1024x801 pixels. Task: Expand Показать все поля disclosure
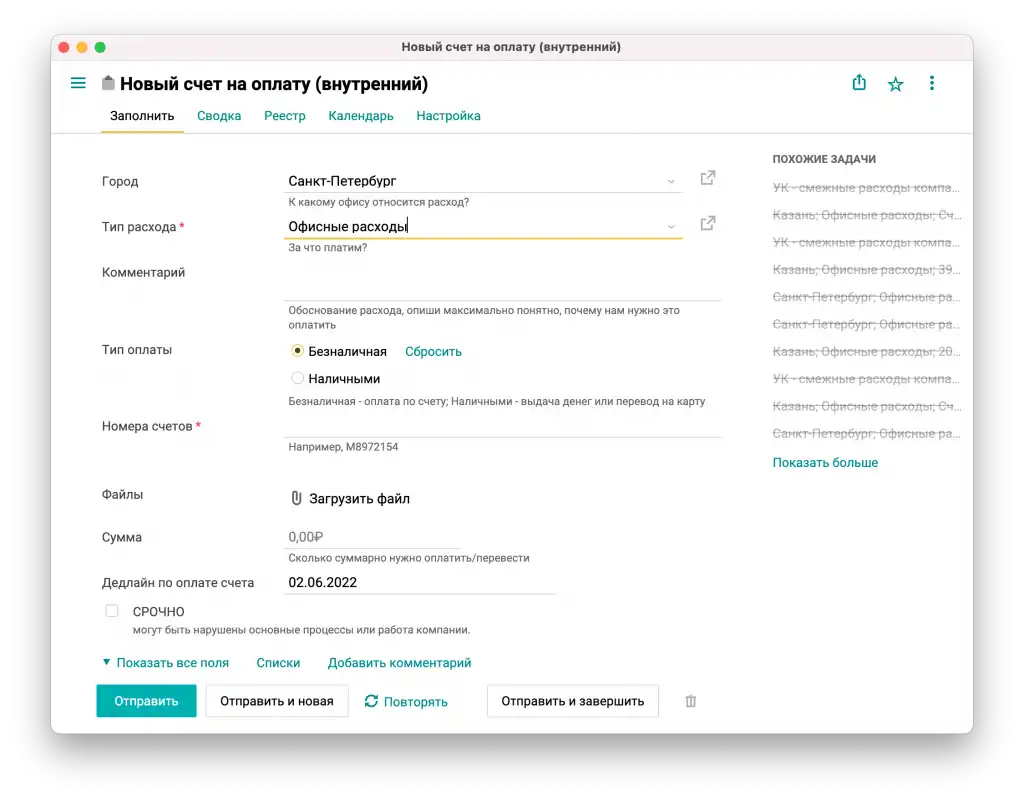coord(165,663)
